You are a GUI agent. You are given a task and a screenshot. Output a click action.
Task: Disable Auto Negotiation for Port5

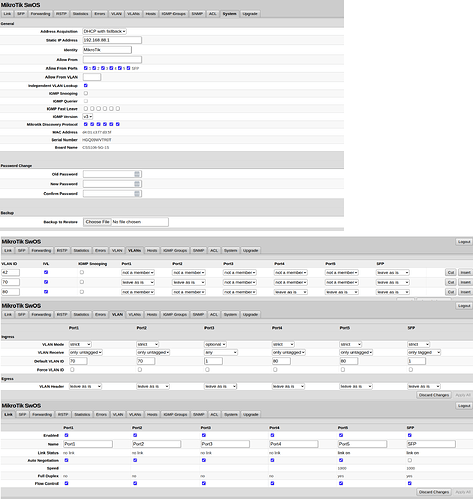(341, 460)
